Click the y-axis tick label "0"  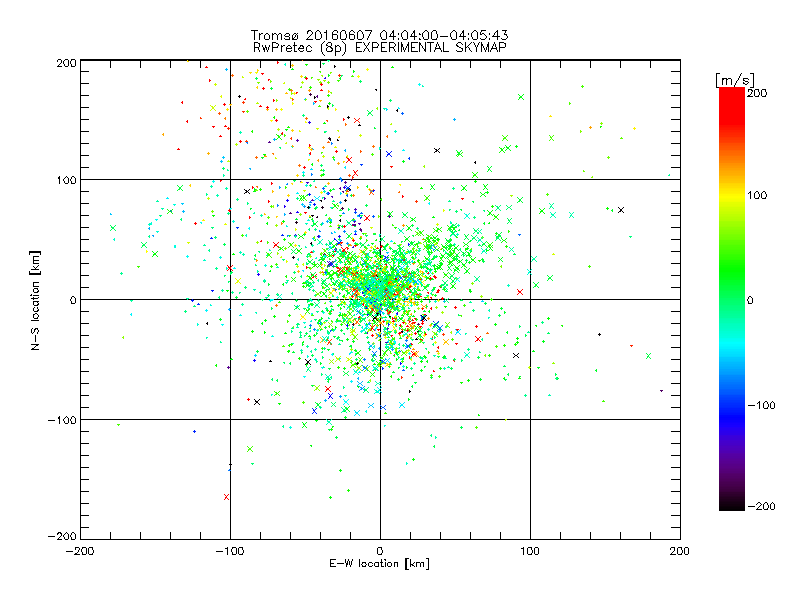[x=73, y=300]
